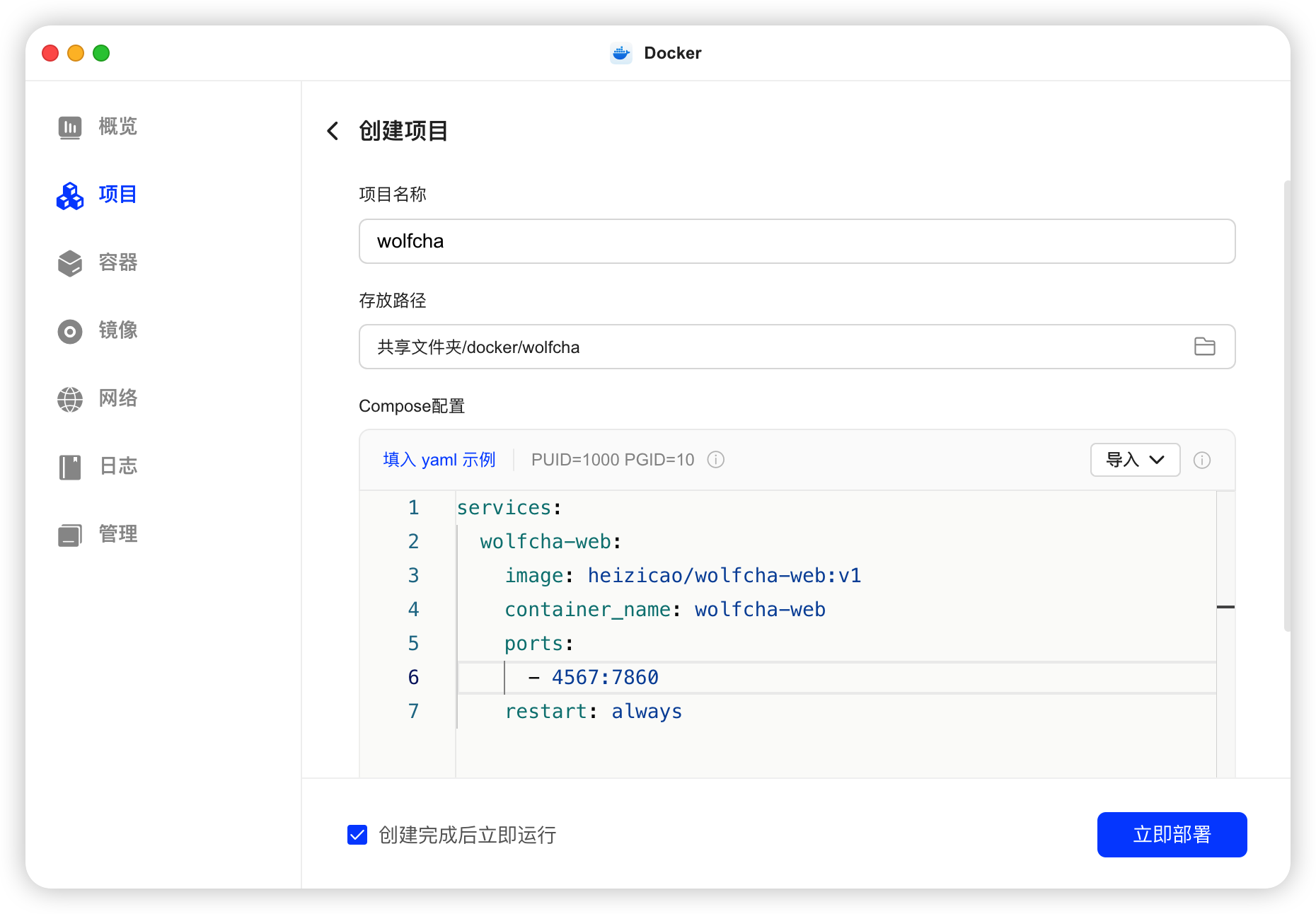Click the 填入 yaml 示例 link
This screenshot has width=1316, height=914.
[x=439, y=460]
